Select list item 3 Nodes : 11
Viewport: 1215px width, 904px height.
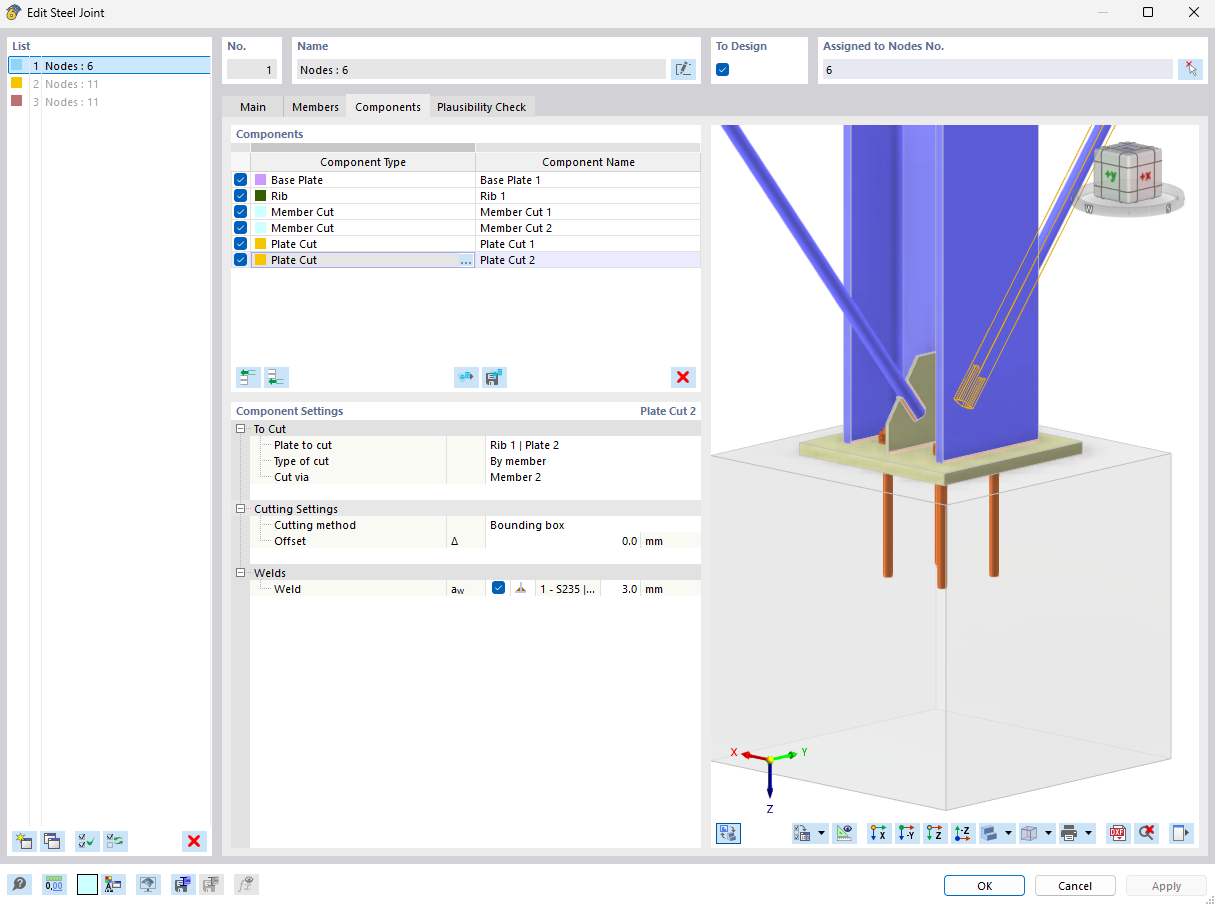[x=109, y=102]
